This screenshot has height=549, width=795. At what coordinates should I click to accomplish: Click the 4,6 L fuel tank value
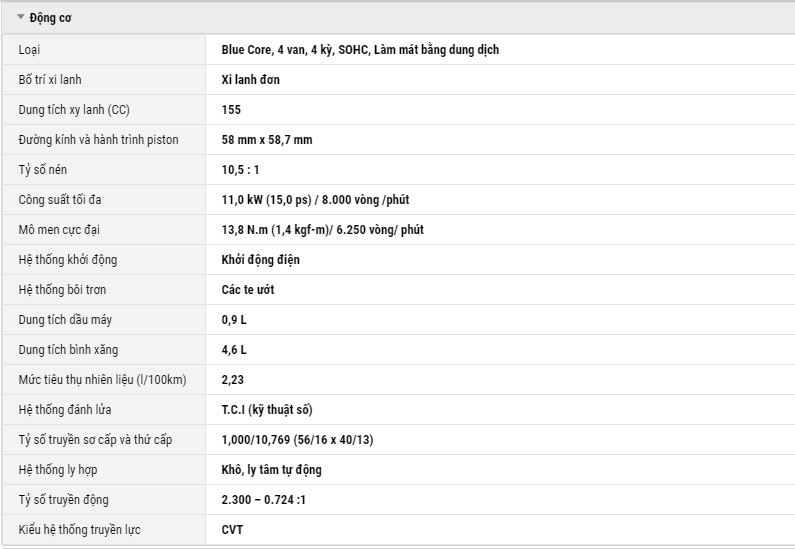point(234,349)
